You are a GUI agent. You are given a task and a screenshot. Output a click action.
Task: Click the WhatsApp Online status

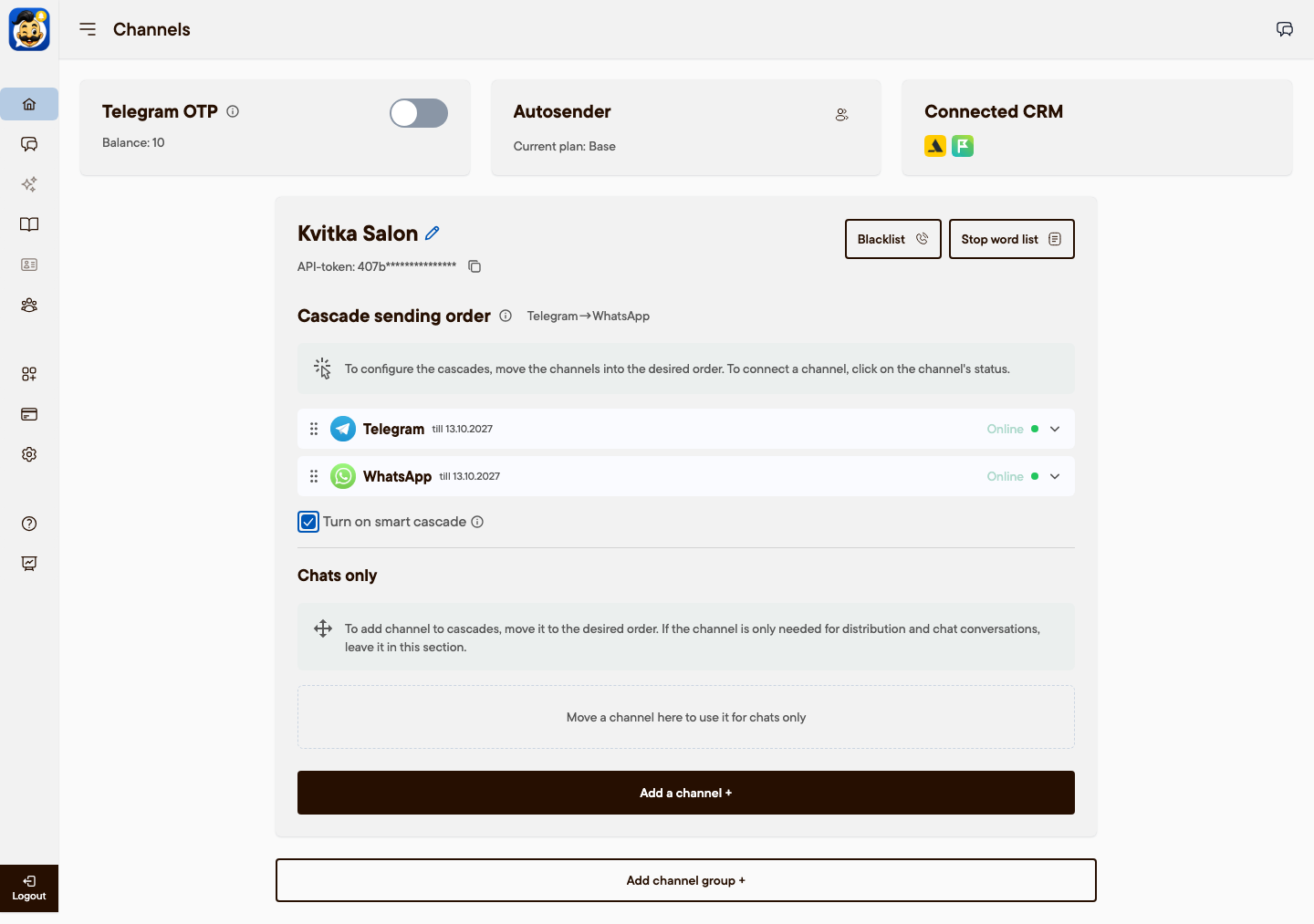pos(1013,476)
